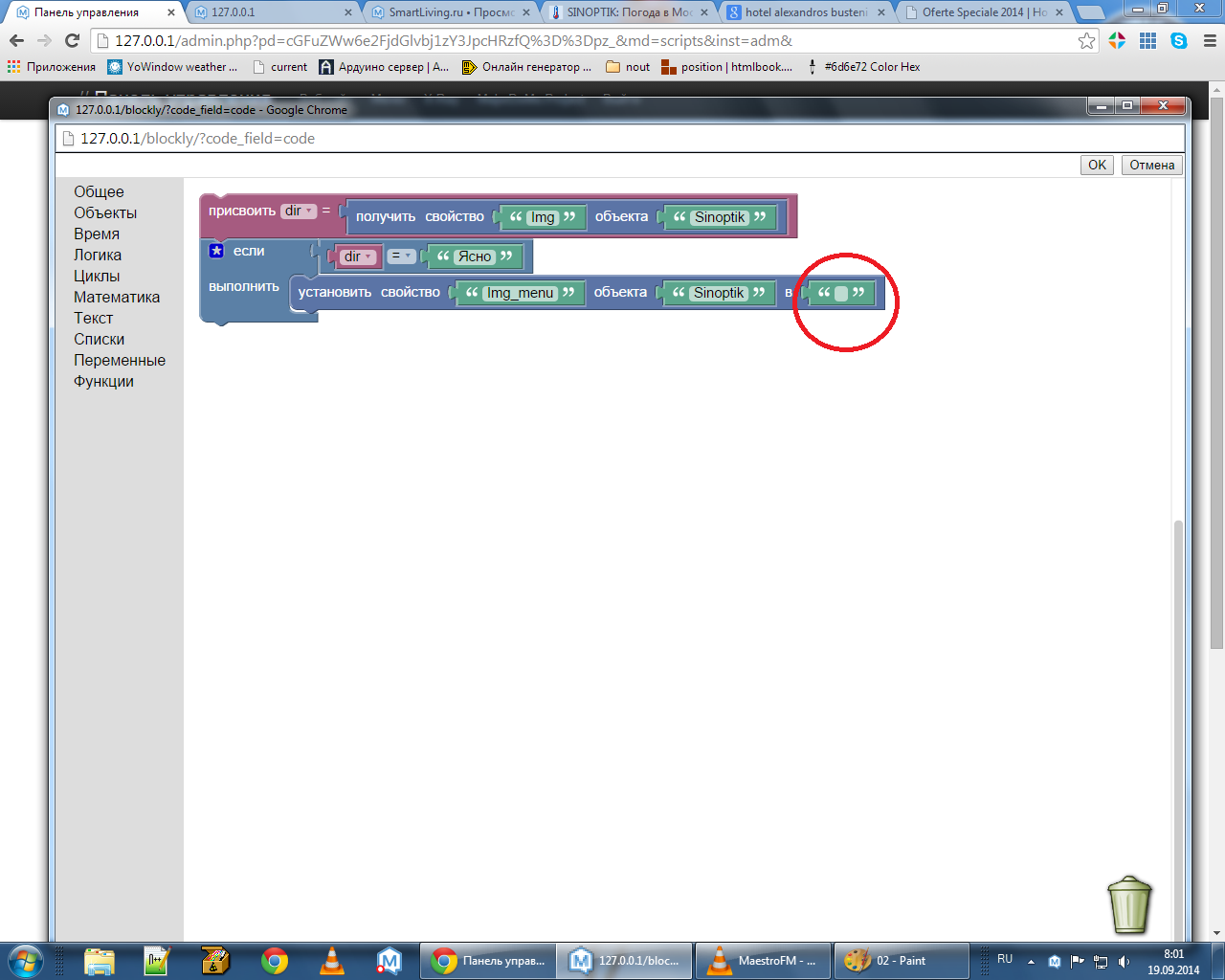Viewport: 1225px width, 980px height.
Task: Click the Отмена cancel button
Action: [x=1151, y=165]
